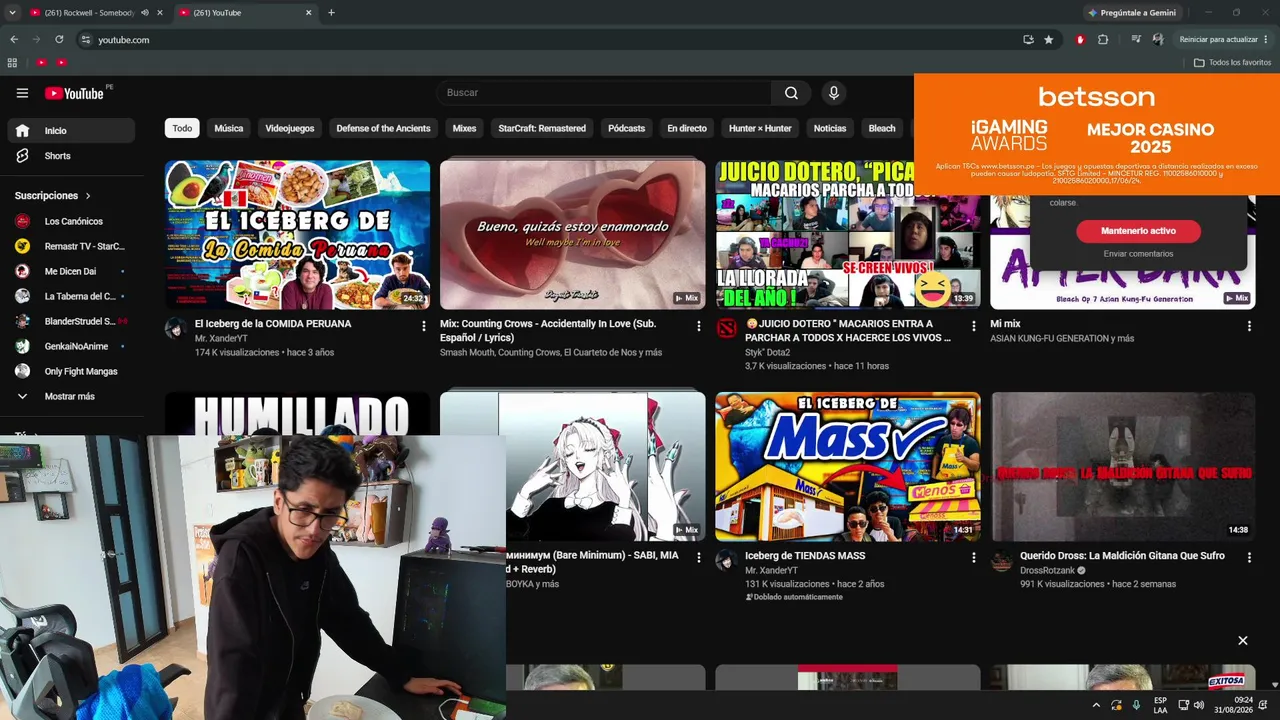Select the Defense of the Ancients chip
Screen dimensions: 1280x720
pyautogui.click(x=383, y=128)
